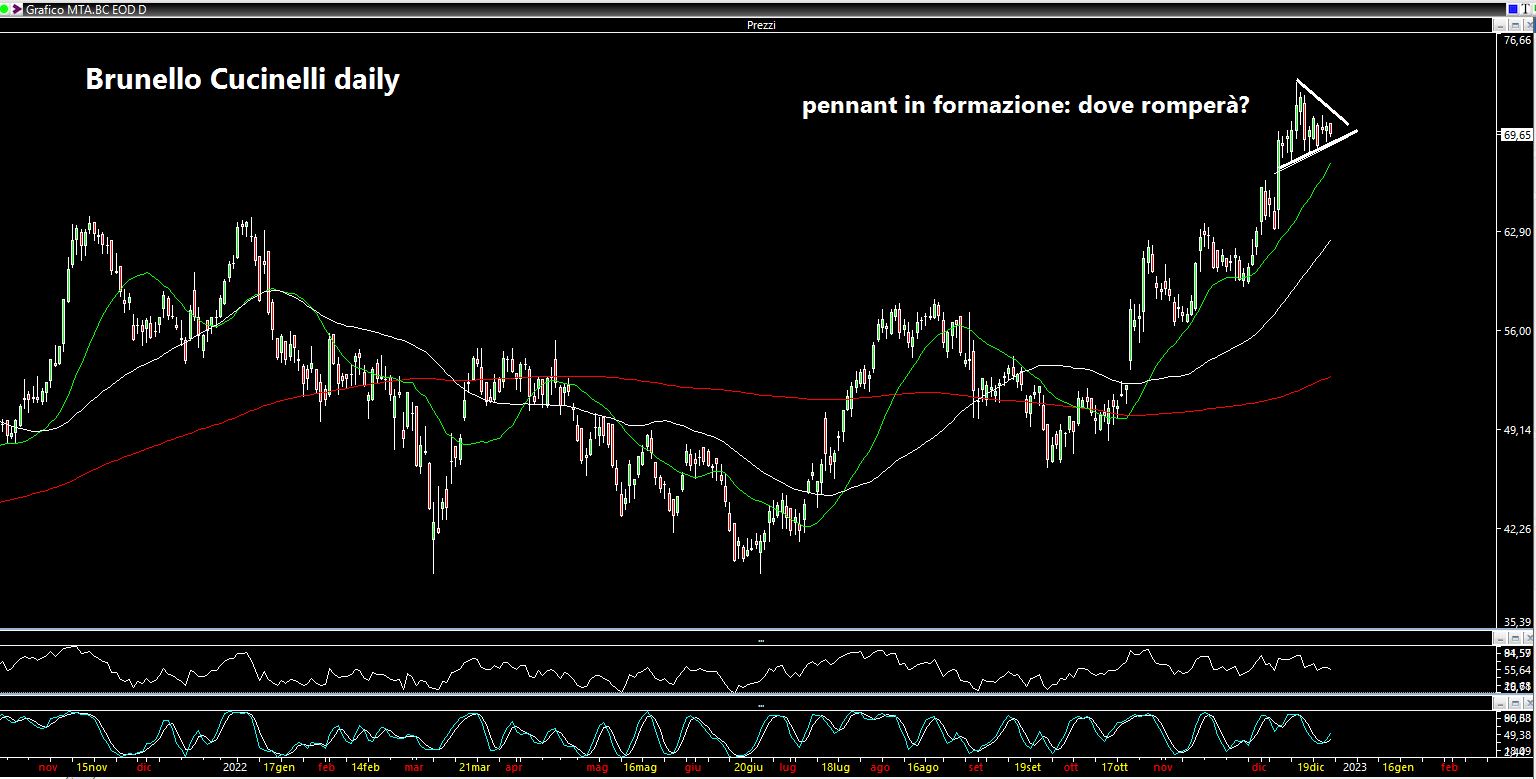Viewport: 1536px width, 779px height.
Task: Click the 69,65 price axis label
Action: coord(1517,134)
